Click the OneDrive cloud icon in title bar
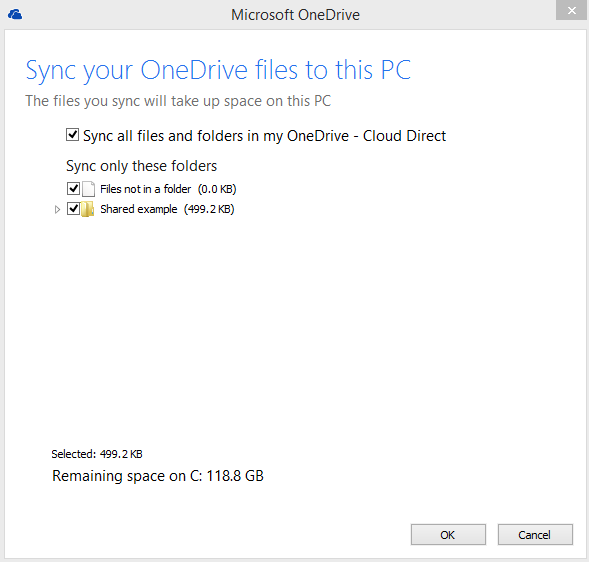 click(x=15, y=15)
